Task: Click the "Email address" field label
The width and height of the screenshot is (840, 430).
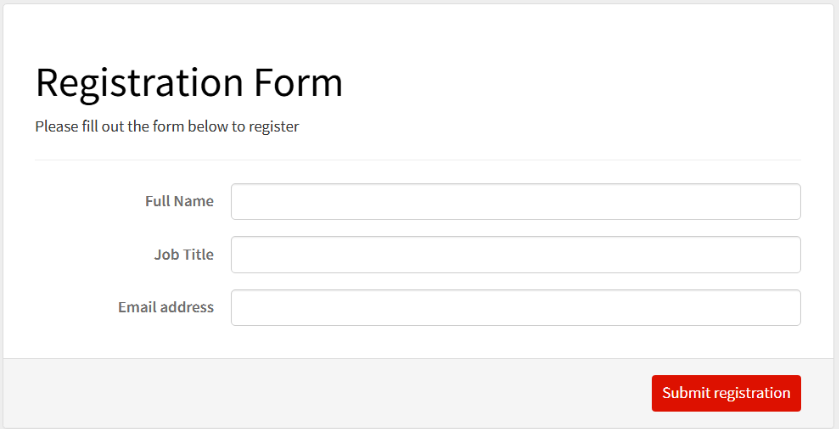Action: coord(165,307)
